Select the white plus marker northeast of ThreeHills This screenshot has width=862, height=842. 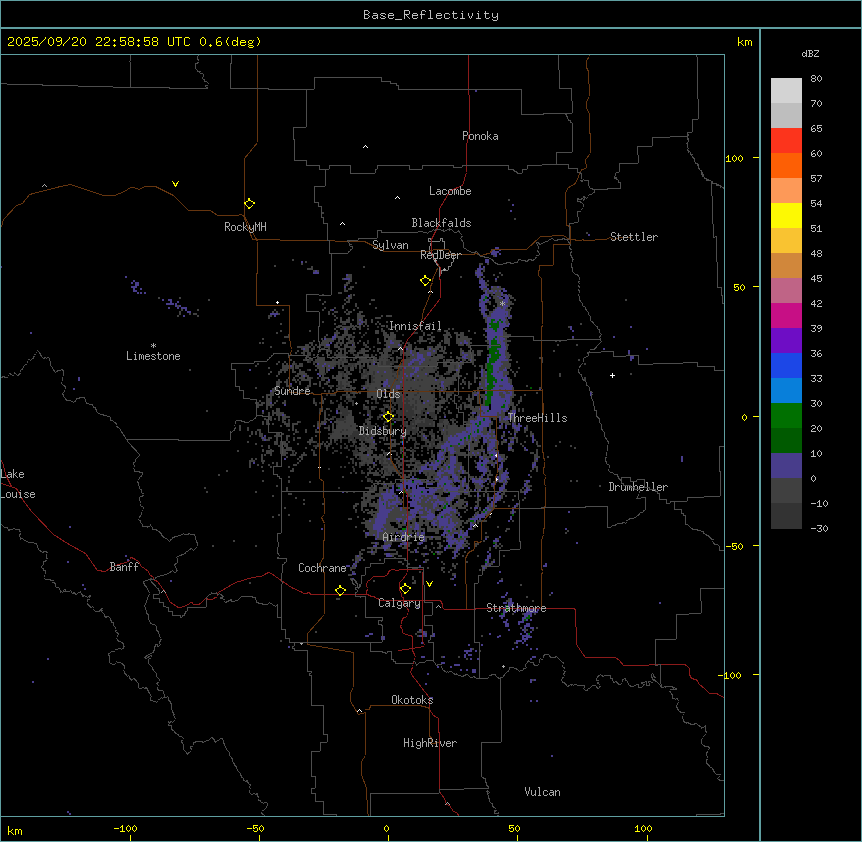tap(613, 375)
